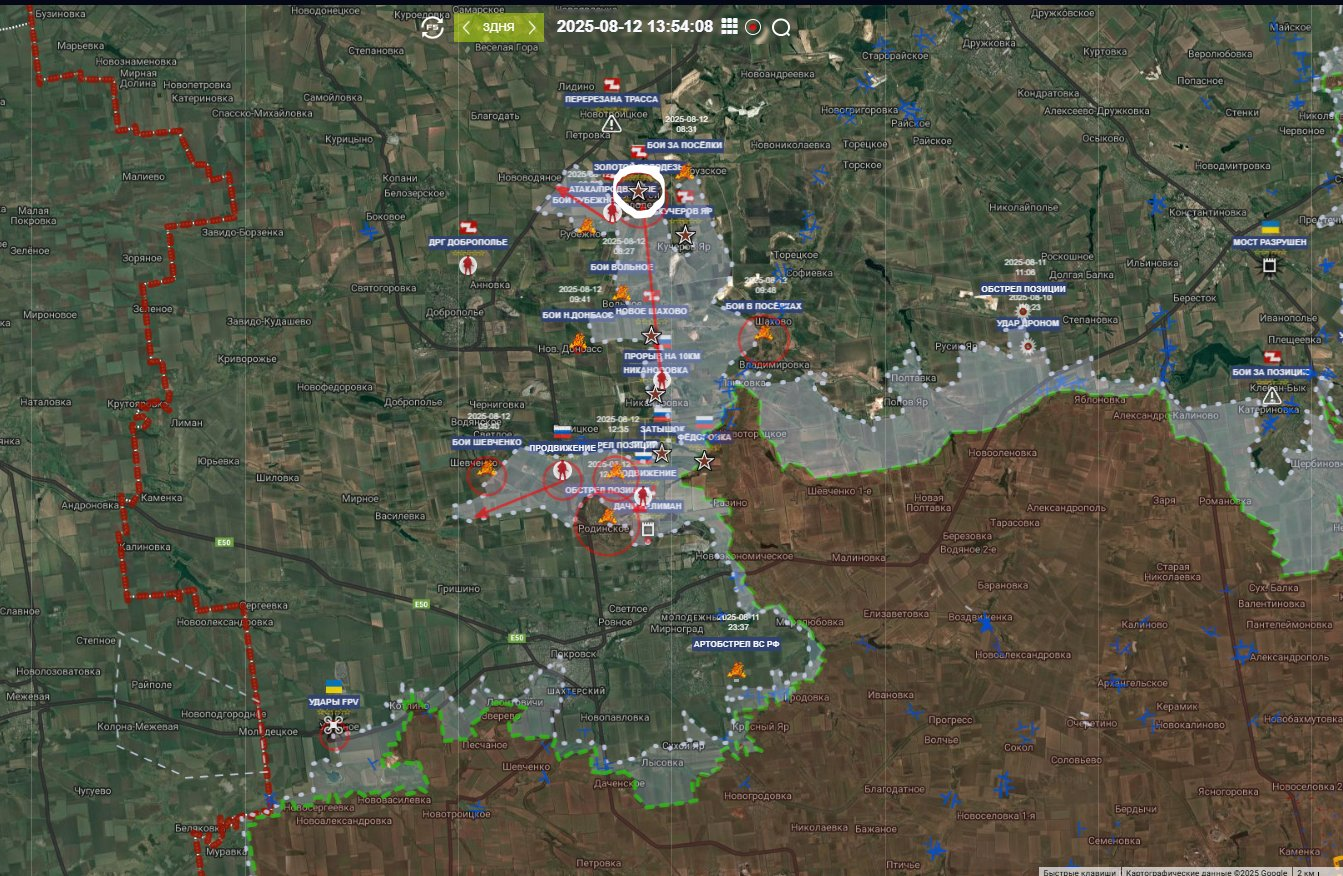Screen dimensions: 1343x876
Task: Open search with the magnifier icon
Action: pos(781,28)
